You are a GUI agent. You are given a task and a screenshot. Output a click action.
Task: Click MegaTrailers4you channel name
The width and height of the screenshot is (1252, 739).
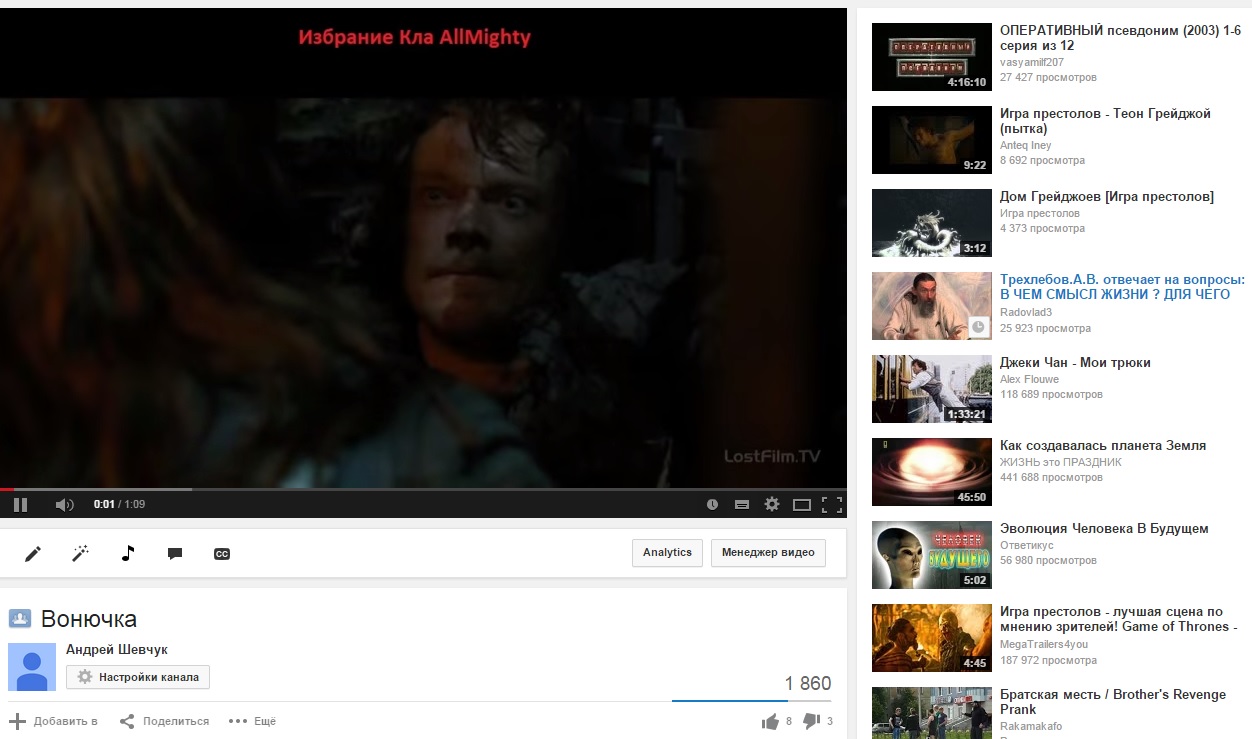coord(1044,644)
